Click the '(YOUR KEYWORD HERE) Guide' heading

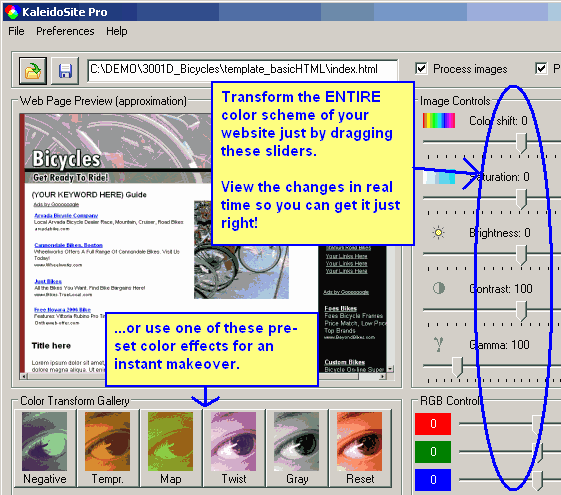(x=89, y=195)
